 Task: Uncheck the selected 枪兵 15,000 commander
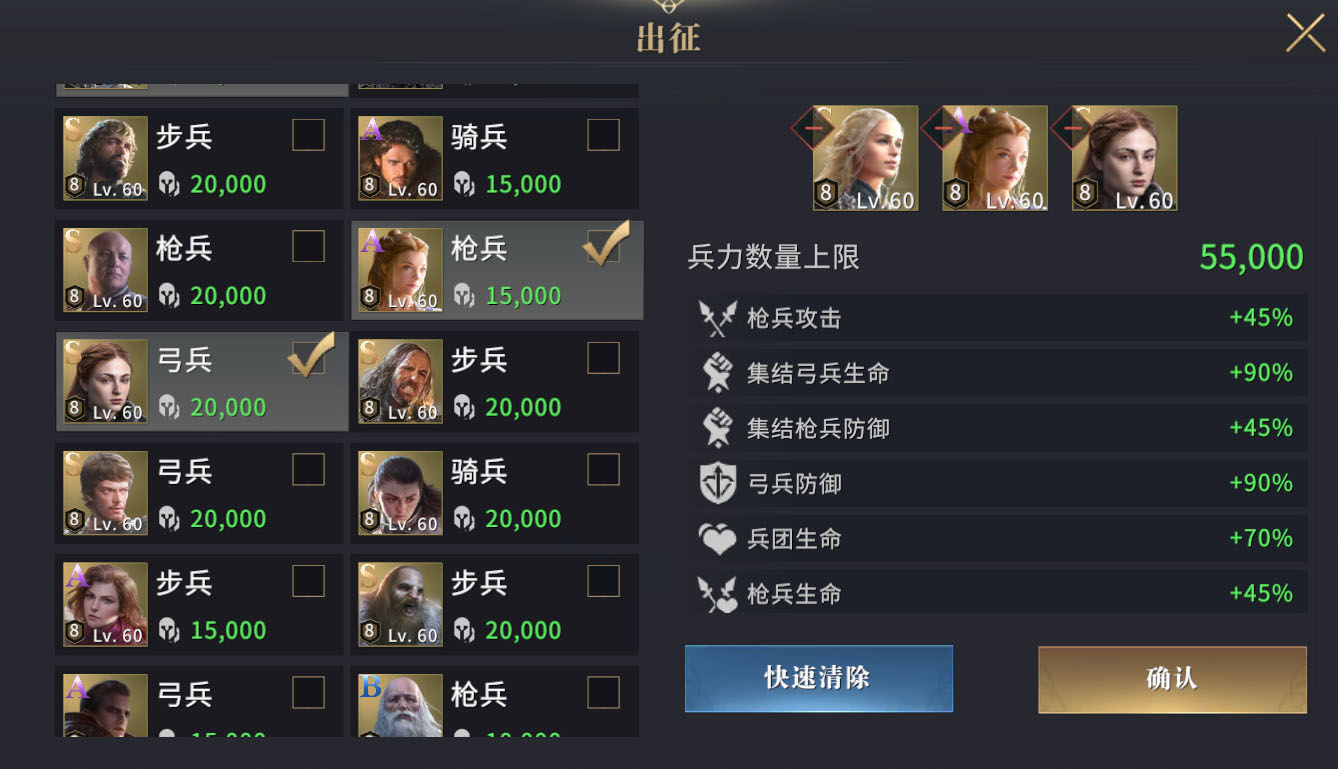coord(603,246)
